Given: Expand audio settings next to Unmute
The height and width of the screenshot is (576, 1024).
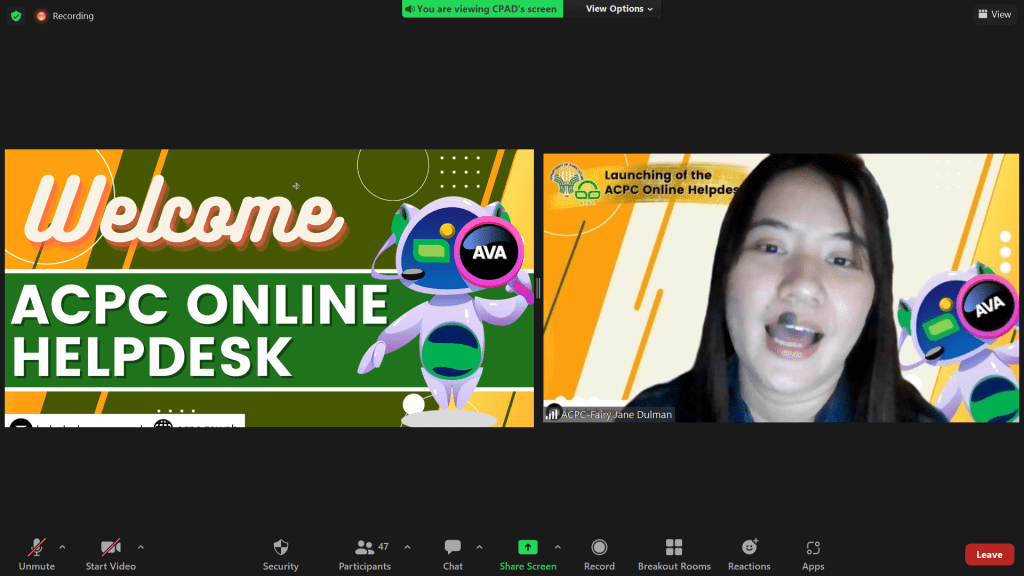Looking at the screenshot, I should pyautogui.click(x=61, y=548).
